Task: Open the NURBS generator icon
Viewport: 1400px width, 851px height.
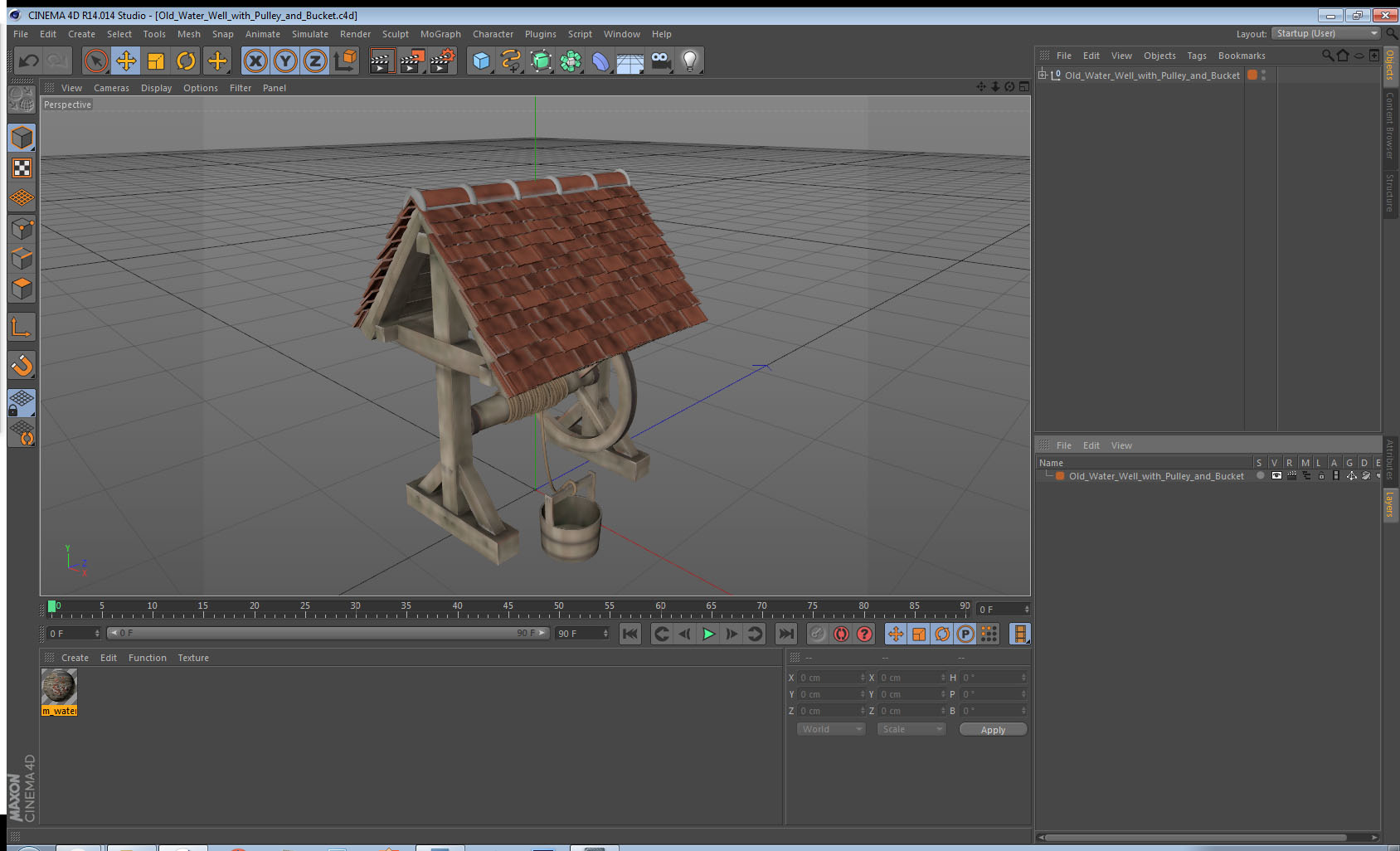Action: 541,61
